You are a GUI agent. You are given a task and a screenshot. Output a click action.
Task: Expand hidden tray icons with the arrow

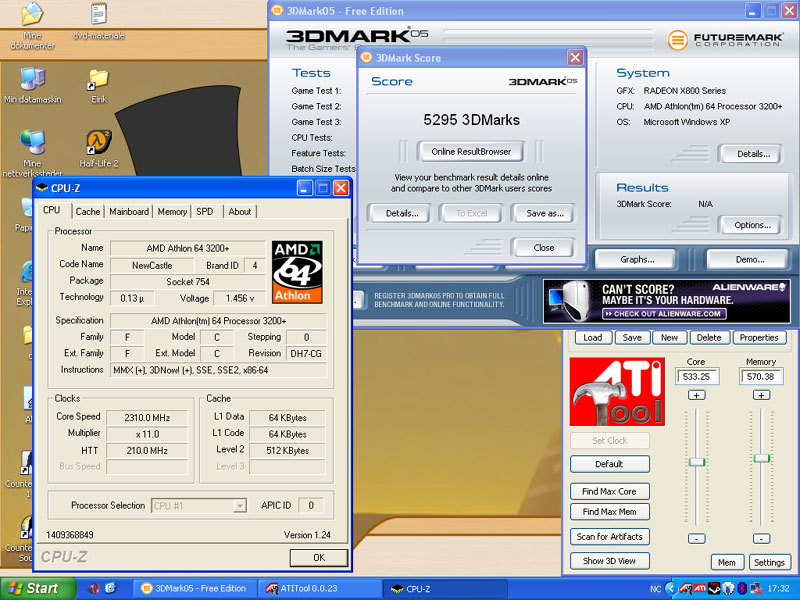point(671,589)
